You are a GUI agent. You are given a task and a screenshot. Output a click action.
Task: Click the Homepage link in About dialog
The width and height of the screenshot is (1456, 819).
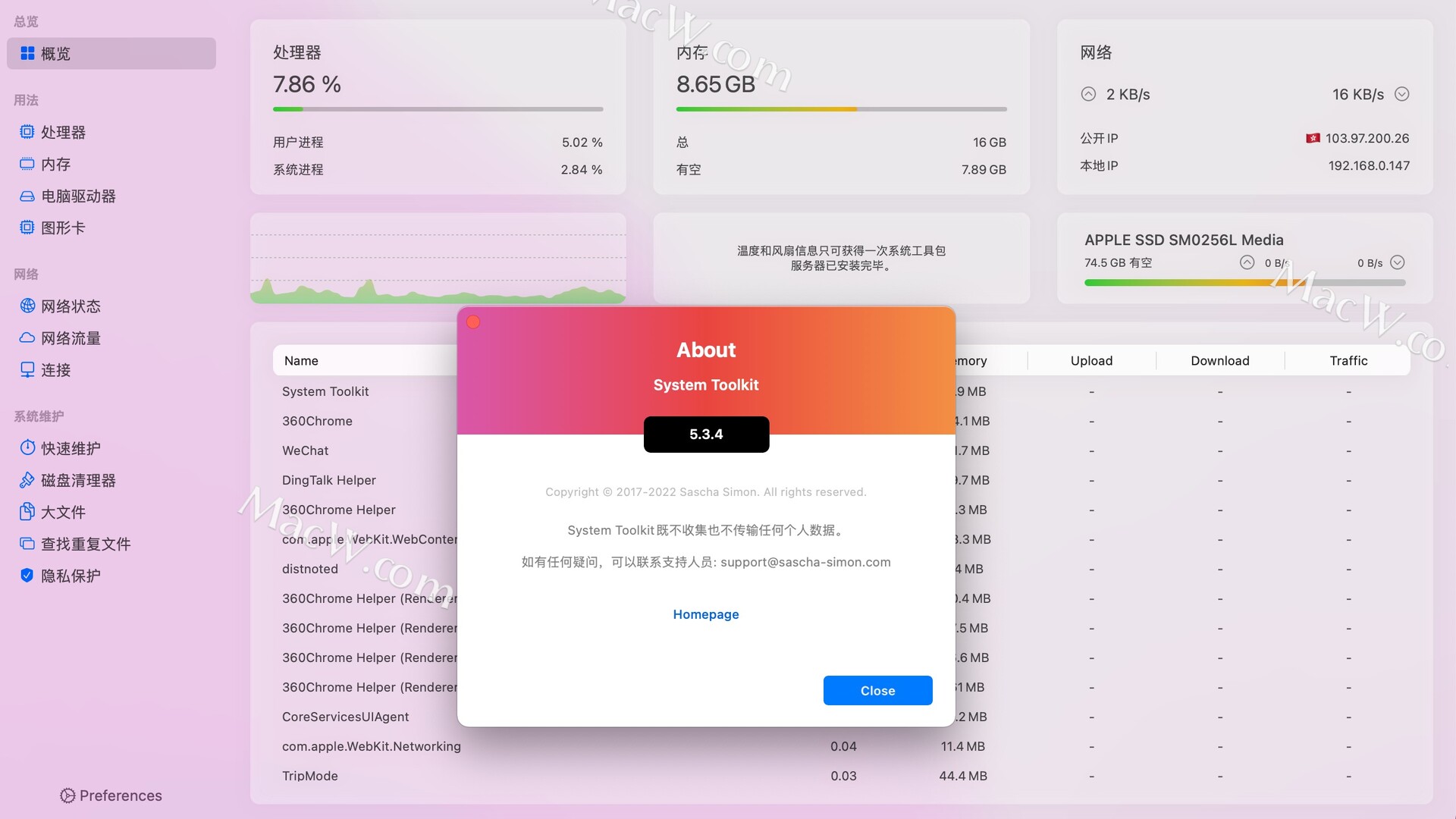click(x=705, y=613)
